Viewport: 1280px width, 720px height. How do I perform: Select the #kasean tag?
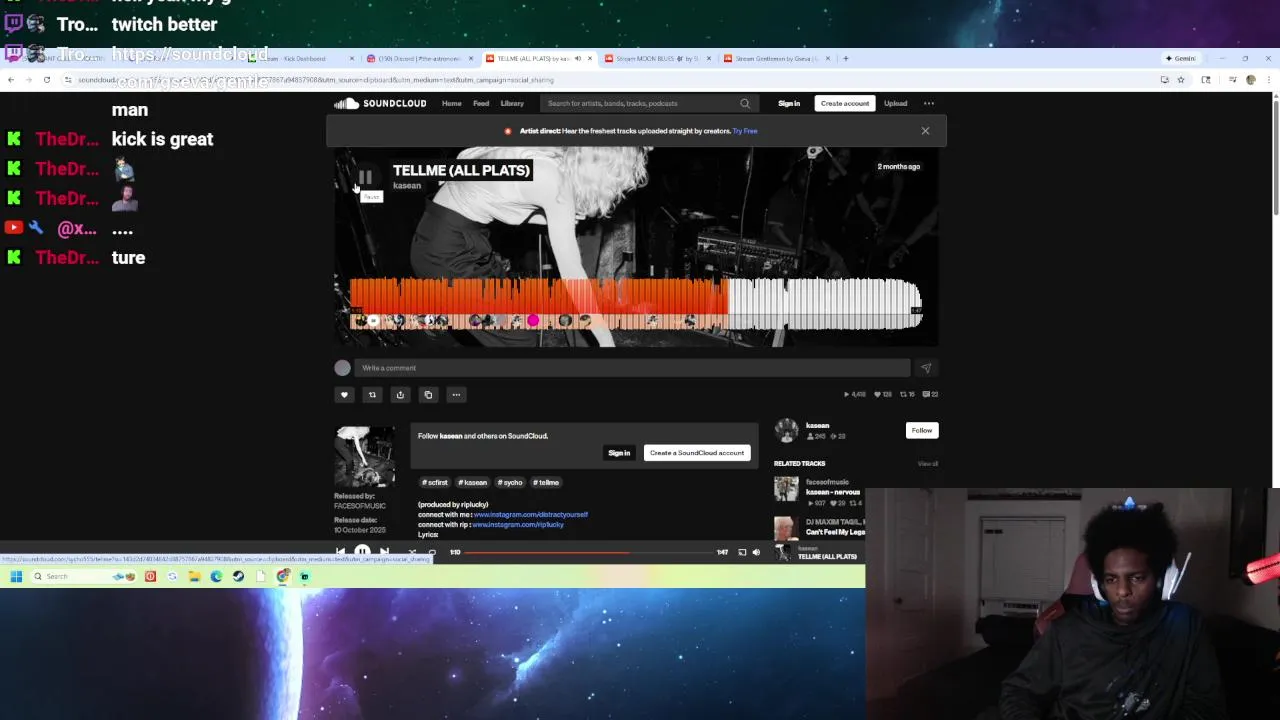click(x=473, y=482)
